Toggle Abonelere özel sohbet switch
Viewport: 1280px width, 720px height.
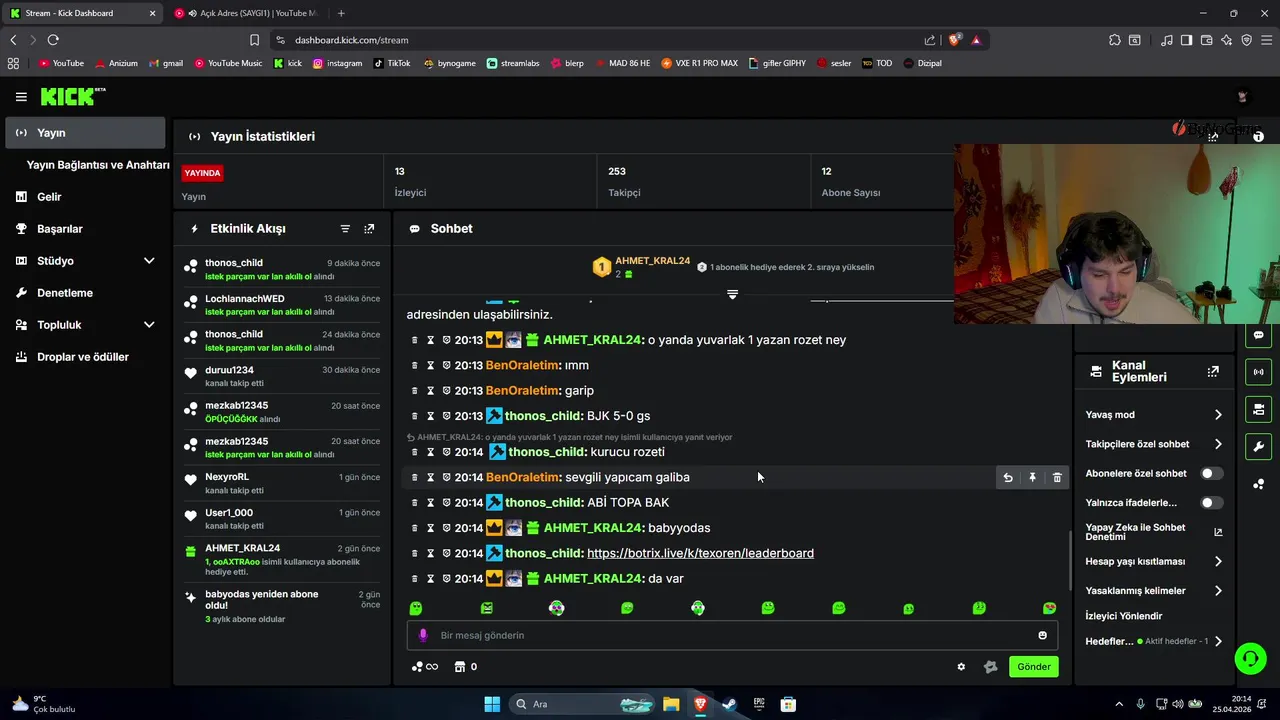click(1211, 473)
